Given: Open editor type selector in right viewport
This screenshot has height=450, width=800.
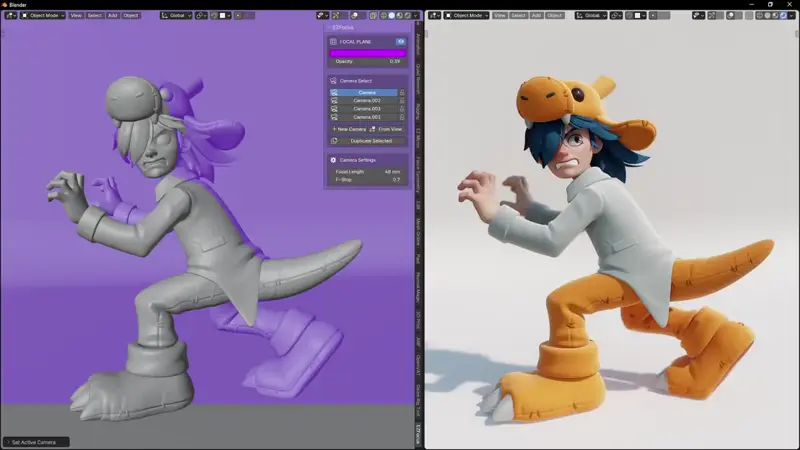Looking at the screenshot, I should click(434, 15).
